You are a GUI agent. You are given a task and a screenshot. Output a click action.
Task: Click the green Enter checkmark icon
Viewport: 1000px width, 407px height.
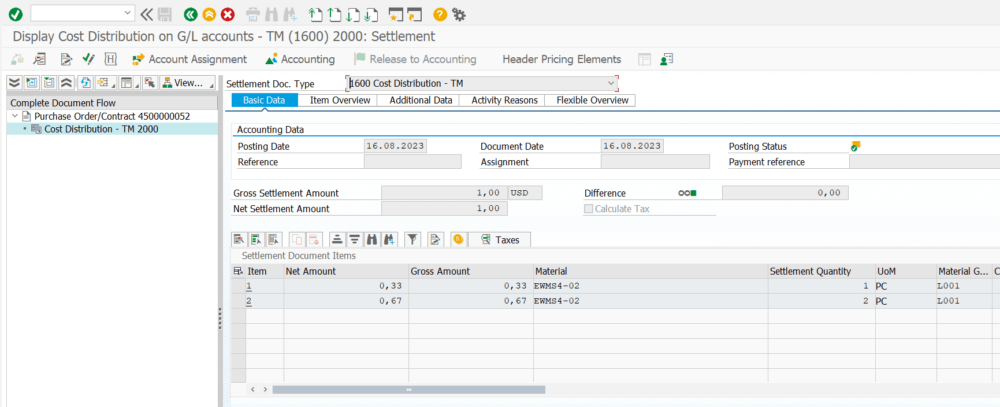click(16, 13)
